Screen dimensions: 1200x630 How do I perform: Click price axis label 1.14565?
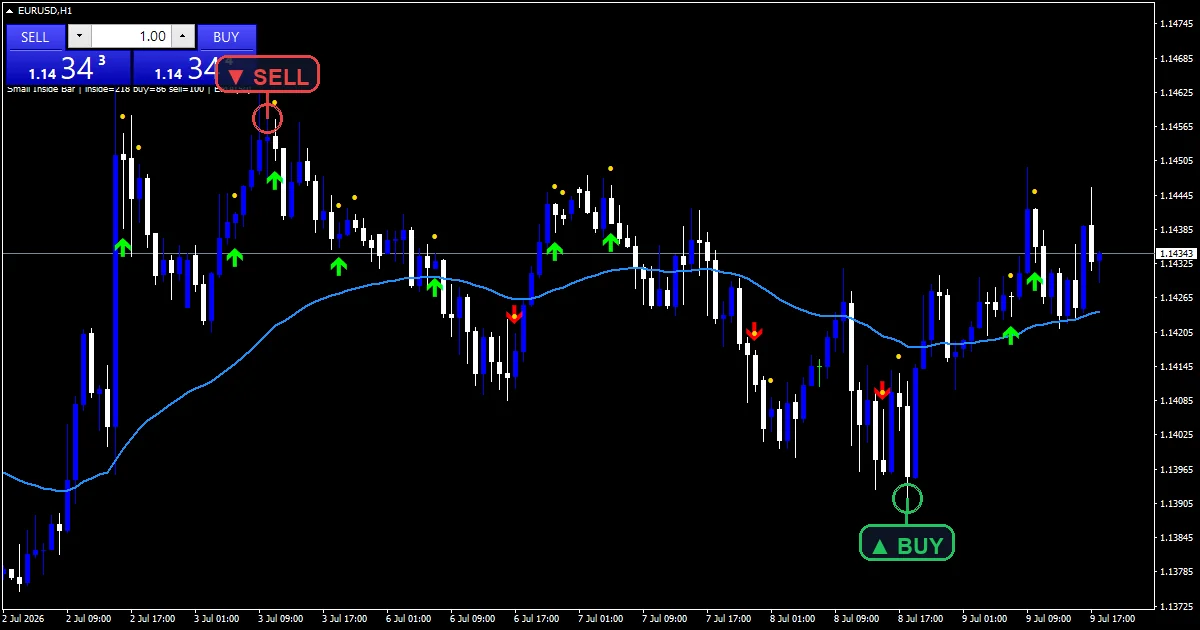[1179, 127]
